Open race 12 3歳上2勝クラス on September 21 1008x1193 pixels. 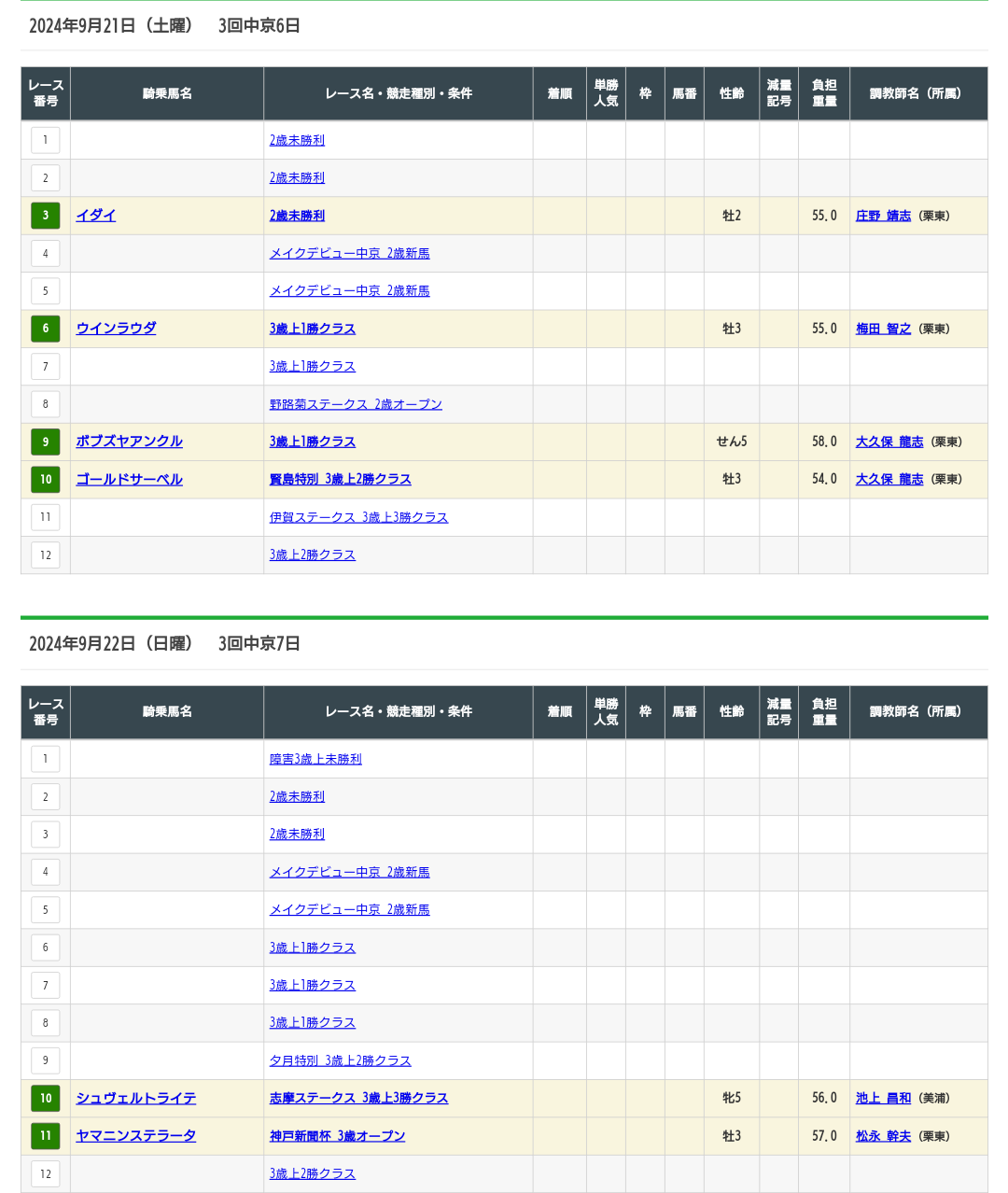(x=313, y=554)
